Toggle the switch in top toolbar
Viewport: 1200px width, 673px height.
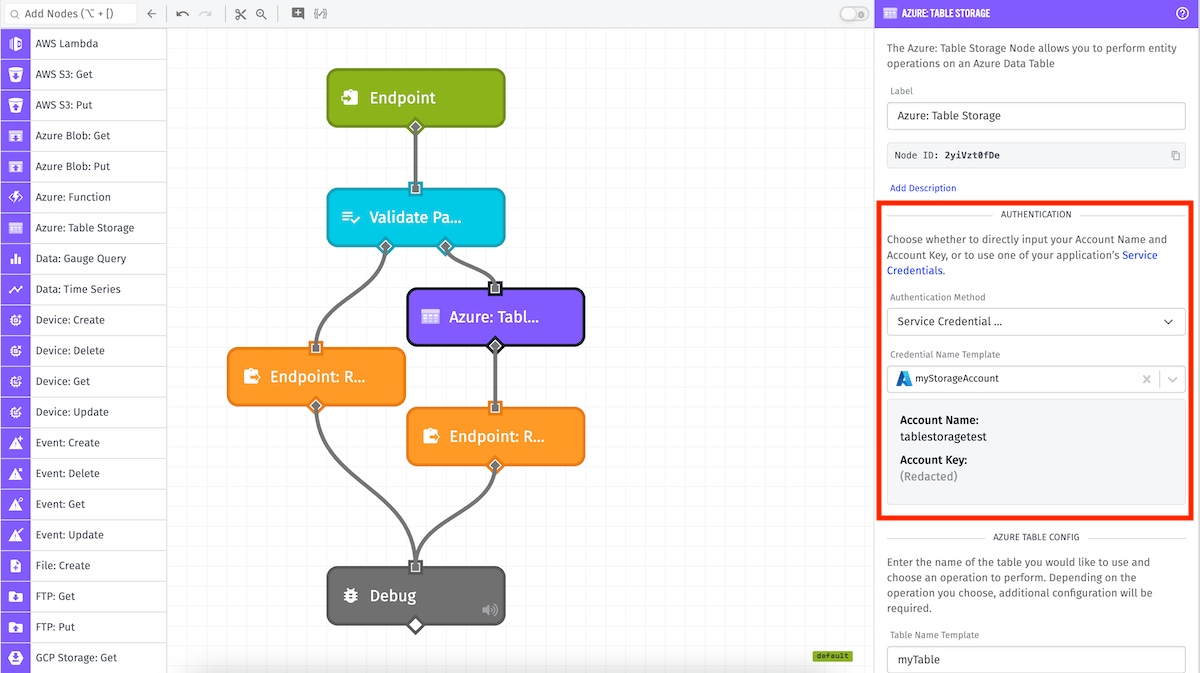[x=853, y=14]
